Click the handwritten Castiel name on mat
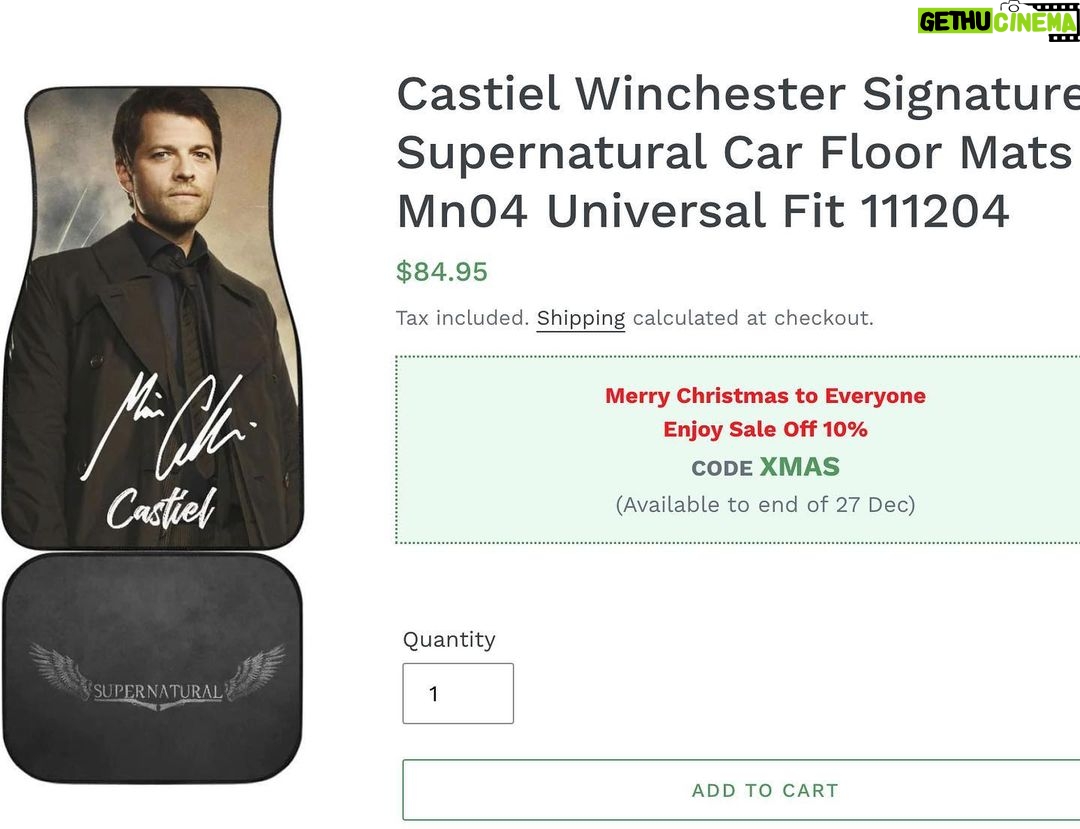The width and height of the screenshot is (1080, 829). click(x=162, y=510)
